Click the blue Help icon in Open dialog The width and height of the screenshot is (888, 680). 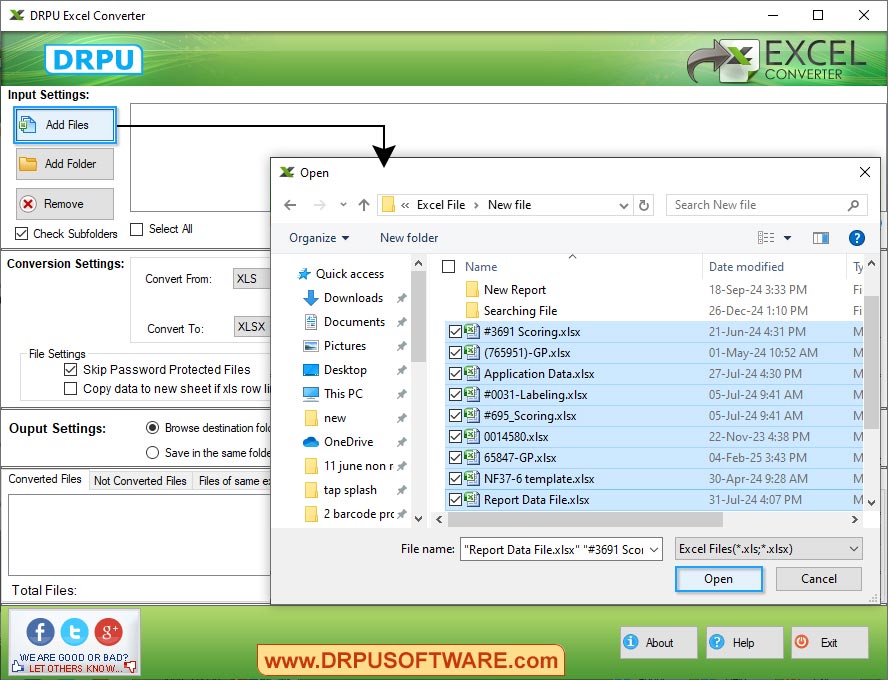click(857, 238)
